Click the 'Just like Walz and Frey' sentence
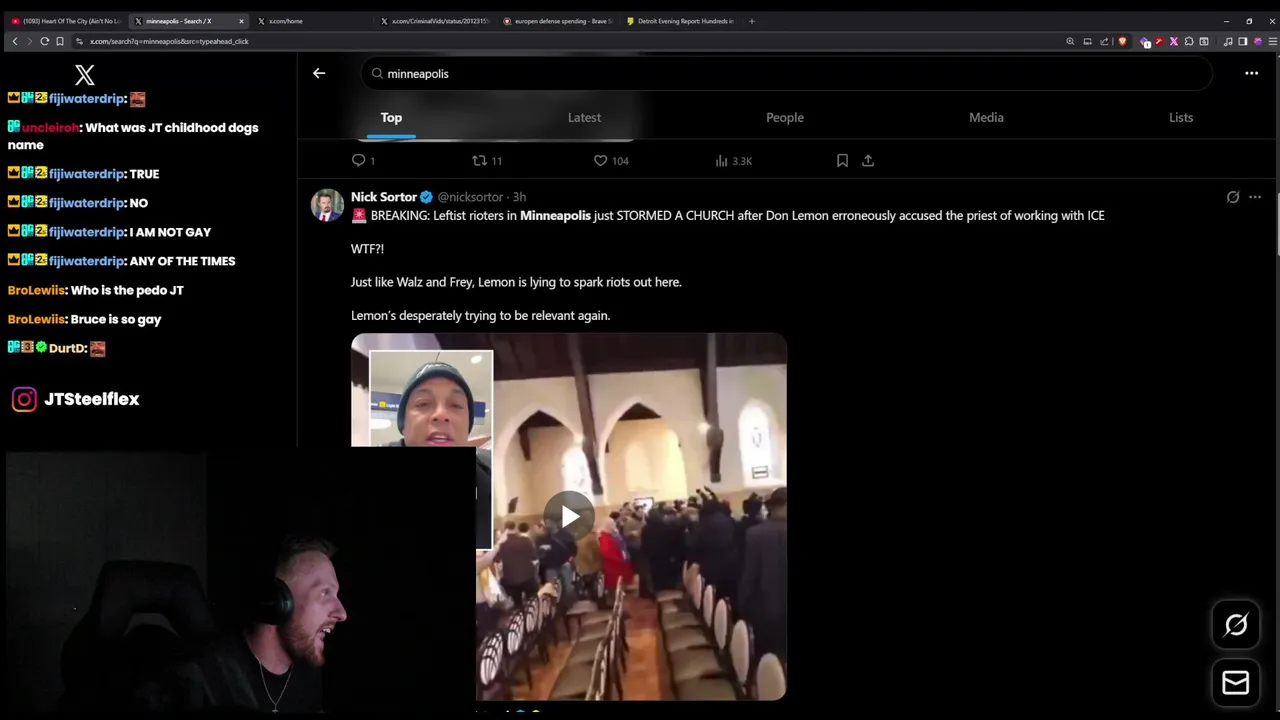 (x=516, y=282)
